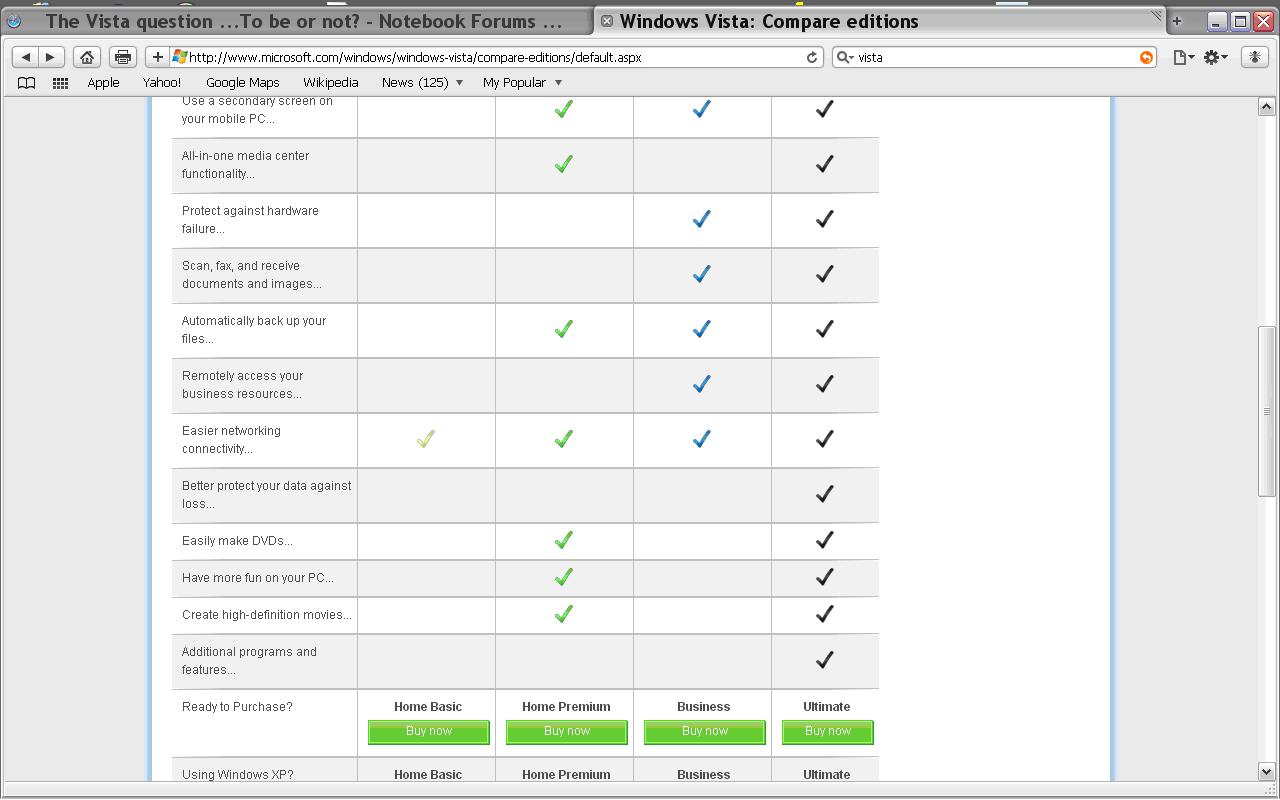Open the Wikipedia bookmark
The image size is (1280, 800).
point(330,83)
